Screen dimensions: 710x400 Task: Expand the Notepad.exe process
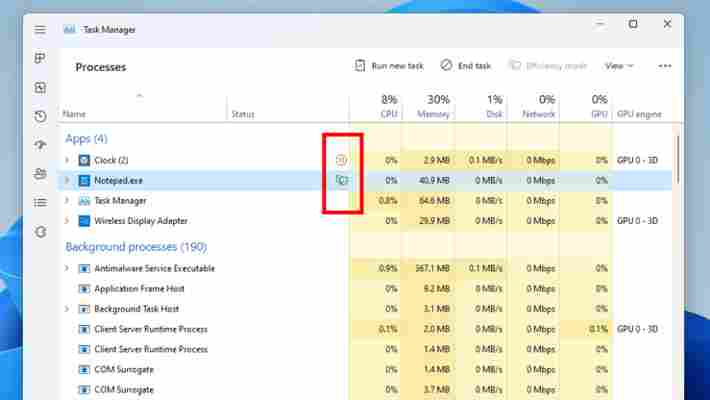pos(67,180)
